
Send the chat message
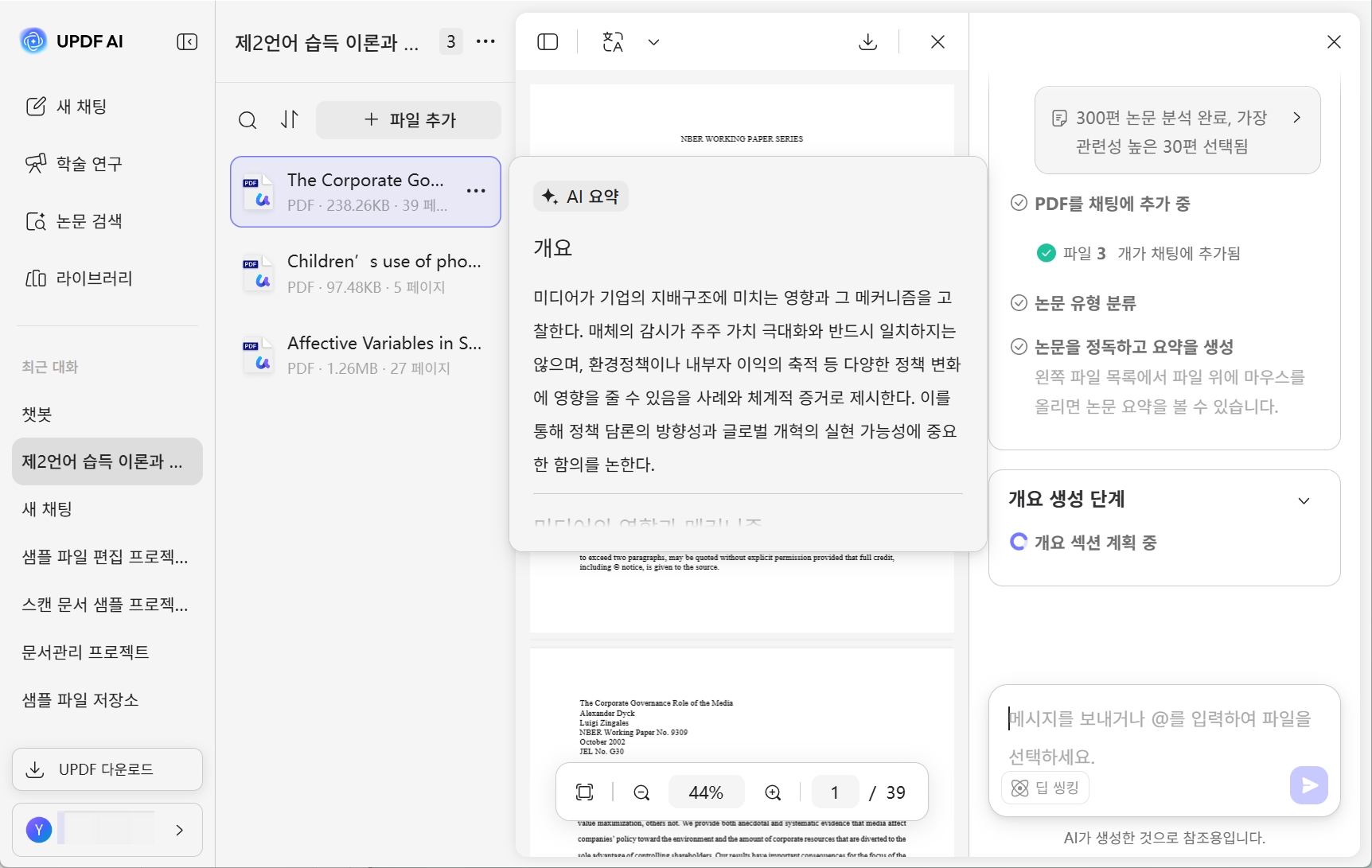[1308, 785]
